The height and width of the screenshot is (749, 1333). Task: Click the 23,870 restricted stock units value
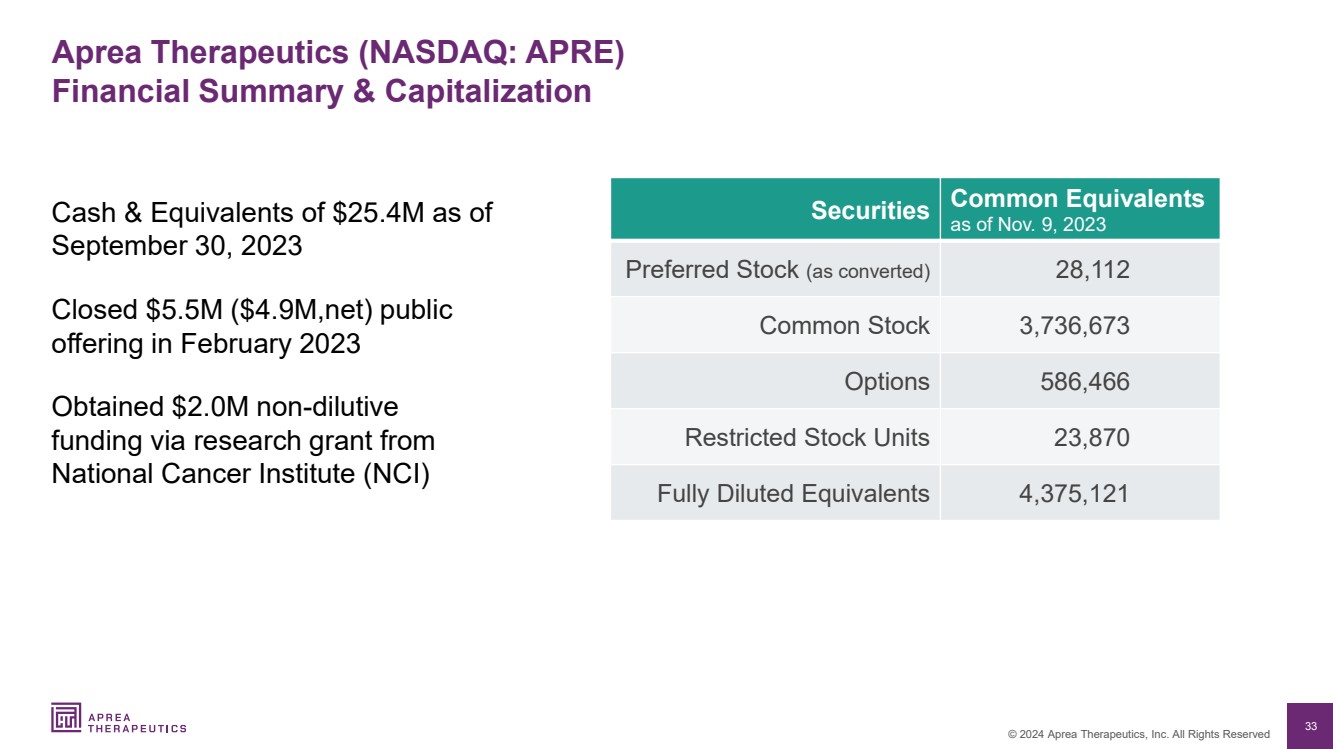click(1092, 438)
